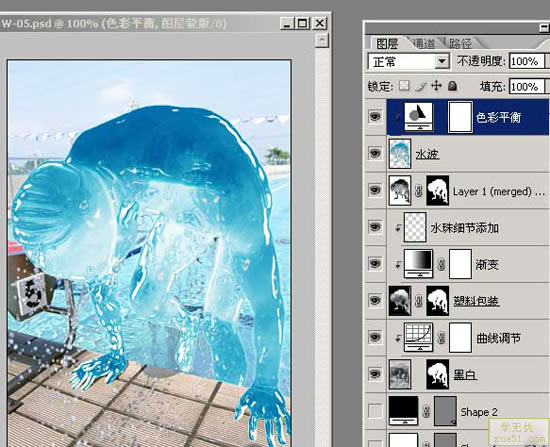The height and width of the screenshot is (447, 550).
Task: Switch to the 通道 channels tab
Action: [x=424, y=44]
